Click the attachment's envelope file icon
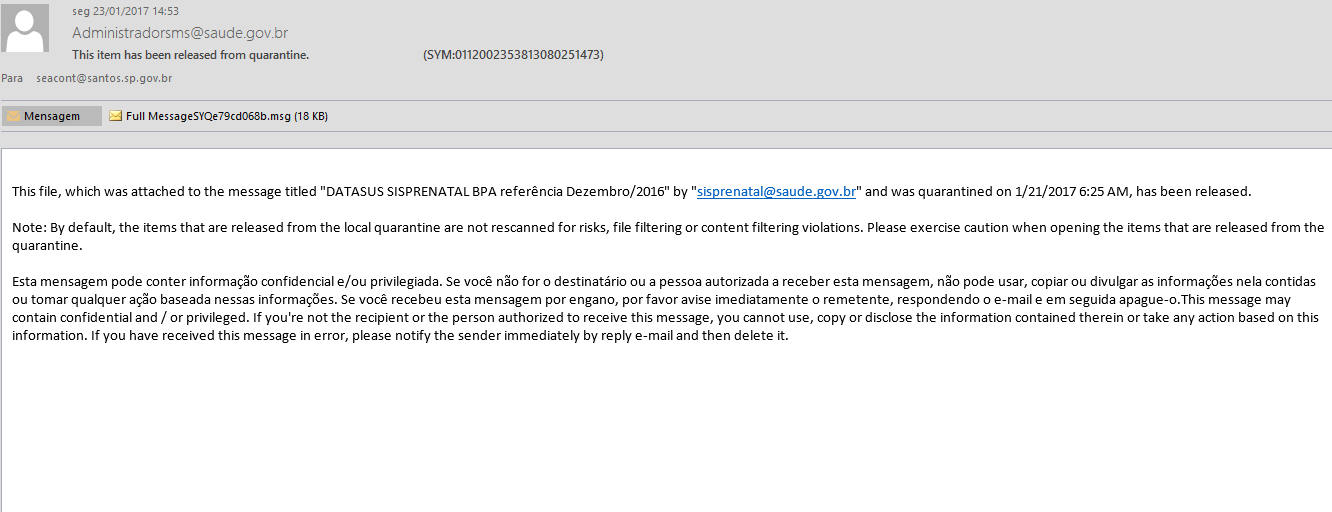1332x512 pixels. (116, 116)
